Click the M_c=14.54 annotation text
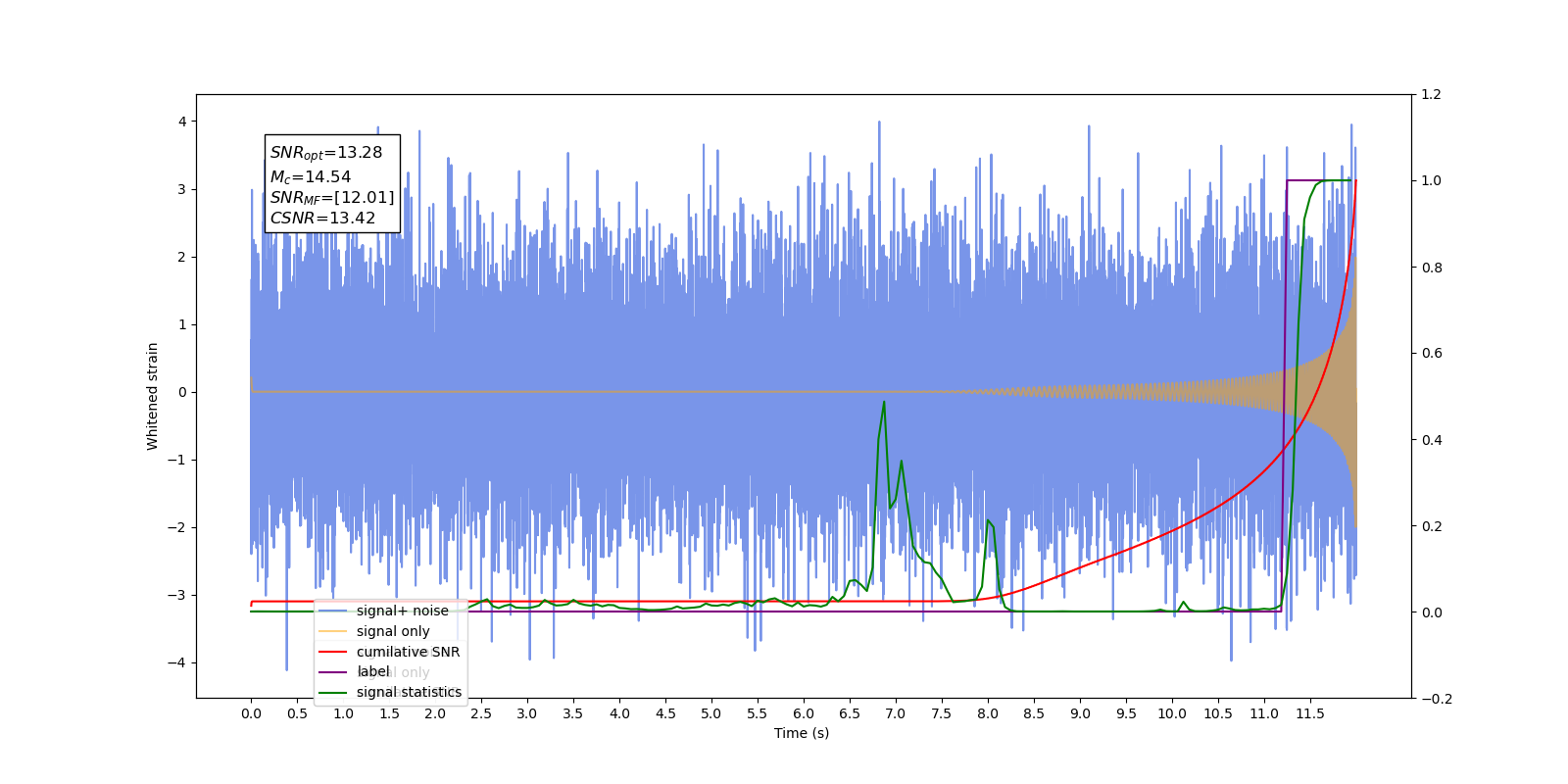The image size is (1568, 784). click(311, 176)
